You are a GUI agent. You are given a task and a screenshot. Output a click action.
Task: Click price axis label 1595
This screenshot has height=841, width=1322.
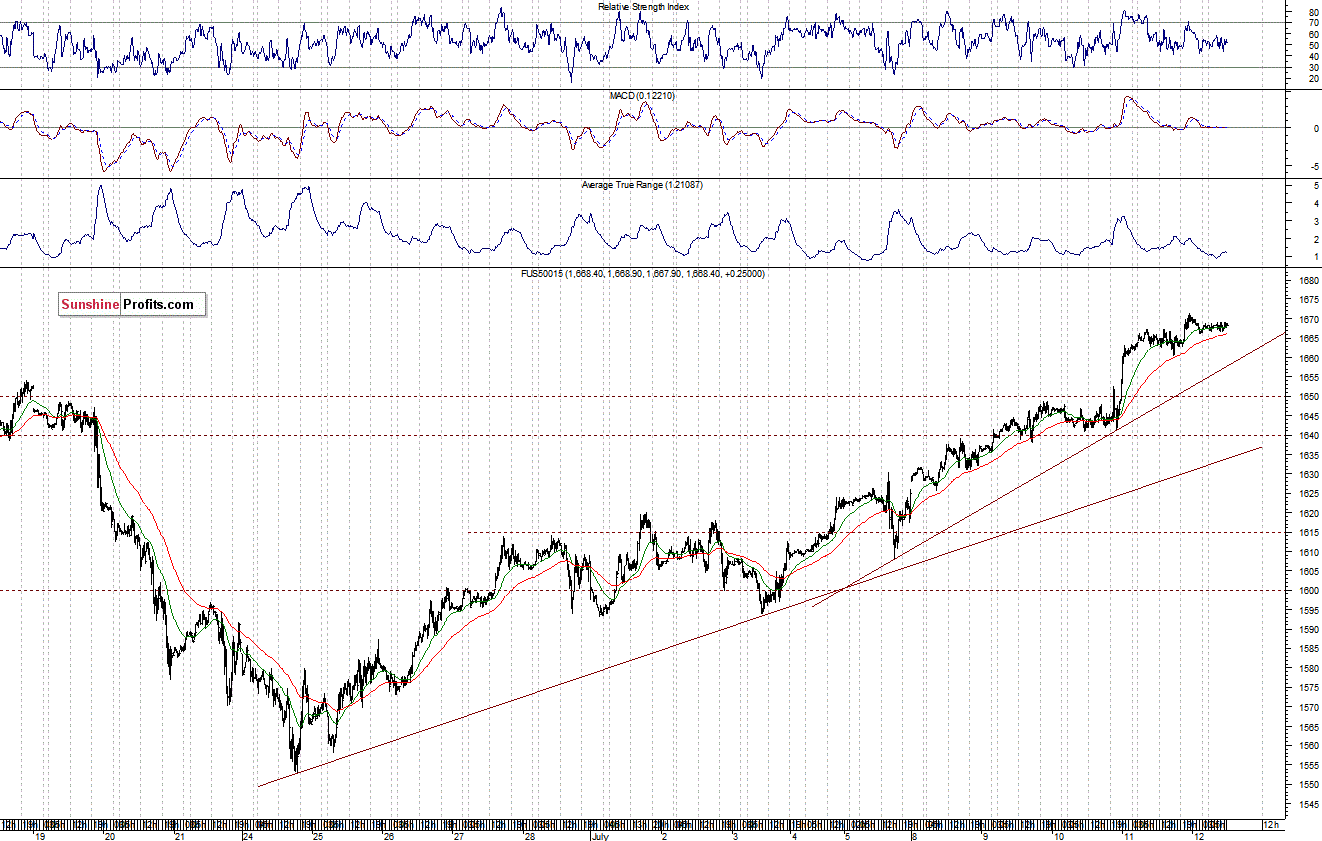click(1308, 611)
